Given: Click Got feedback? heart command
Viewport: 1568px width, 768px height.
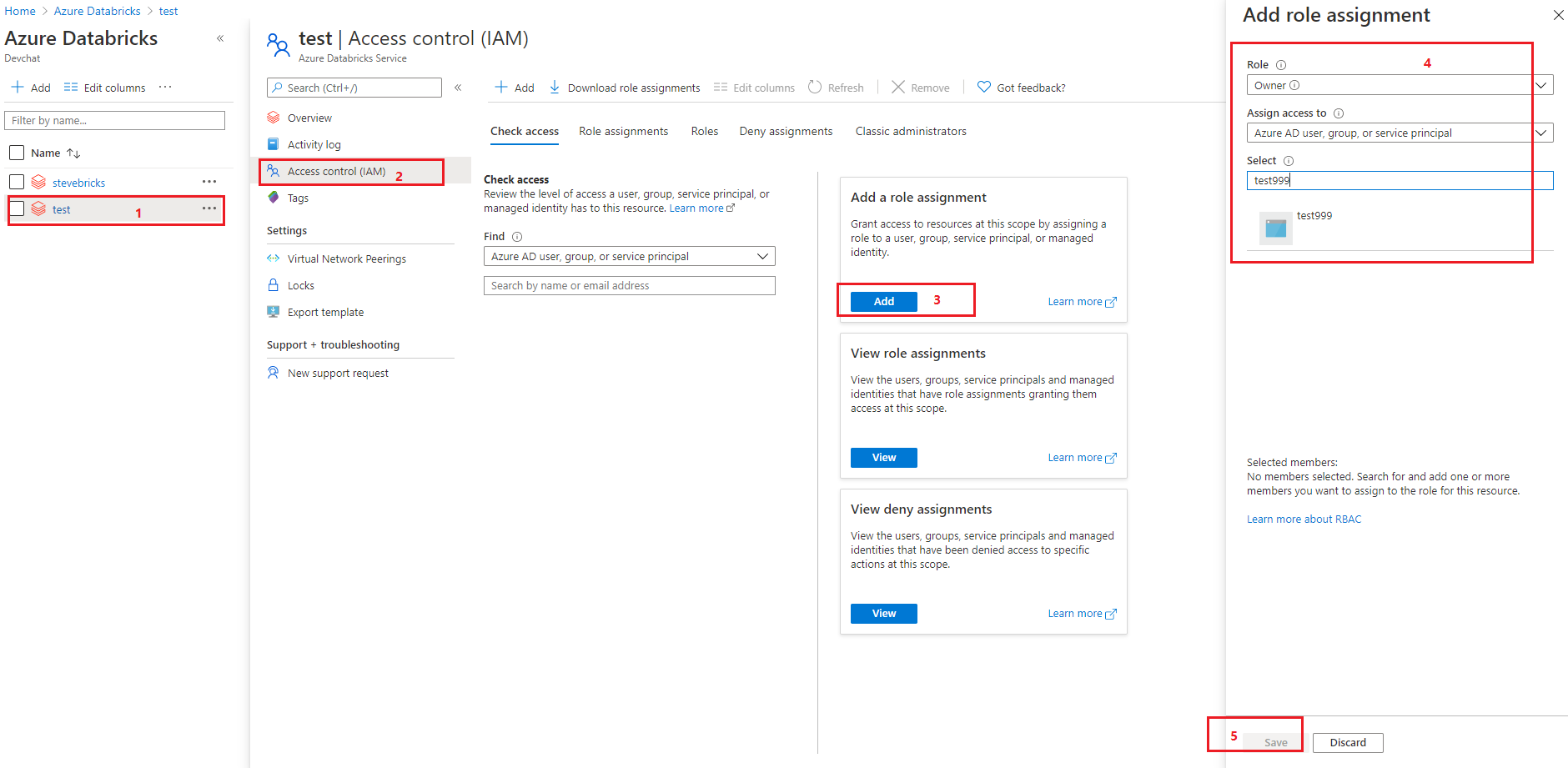Looking at the screenshot, I should (1021, 88).
